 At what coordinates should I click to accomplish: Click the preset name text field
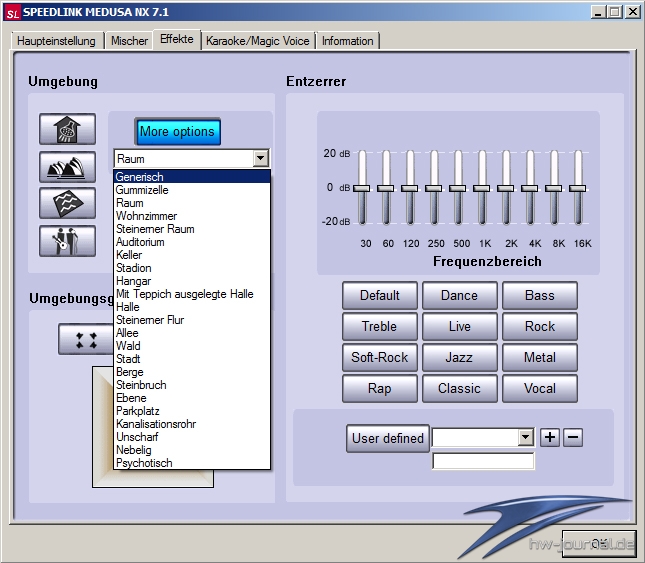pos(483,461)
